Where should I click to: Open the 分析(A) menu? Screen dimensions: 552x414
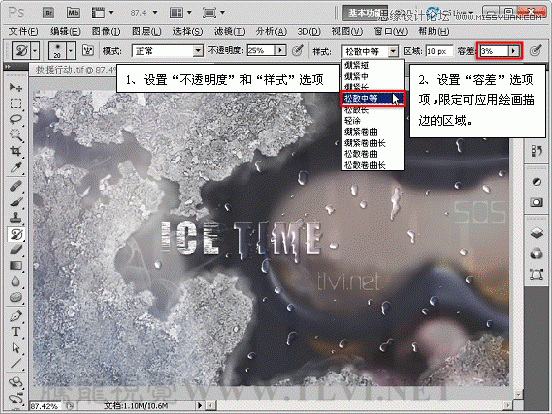[271, 31]
